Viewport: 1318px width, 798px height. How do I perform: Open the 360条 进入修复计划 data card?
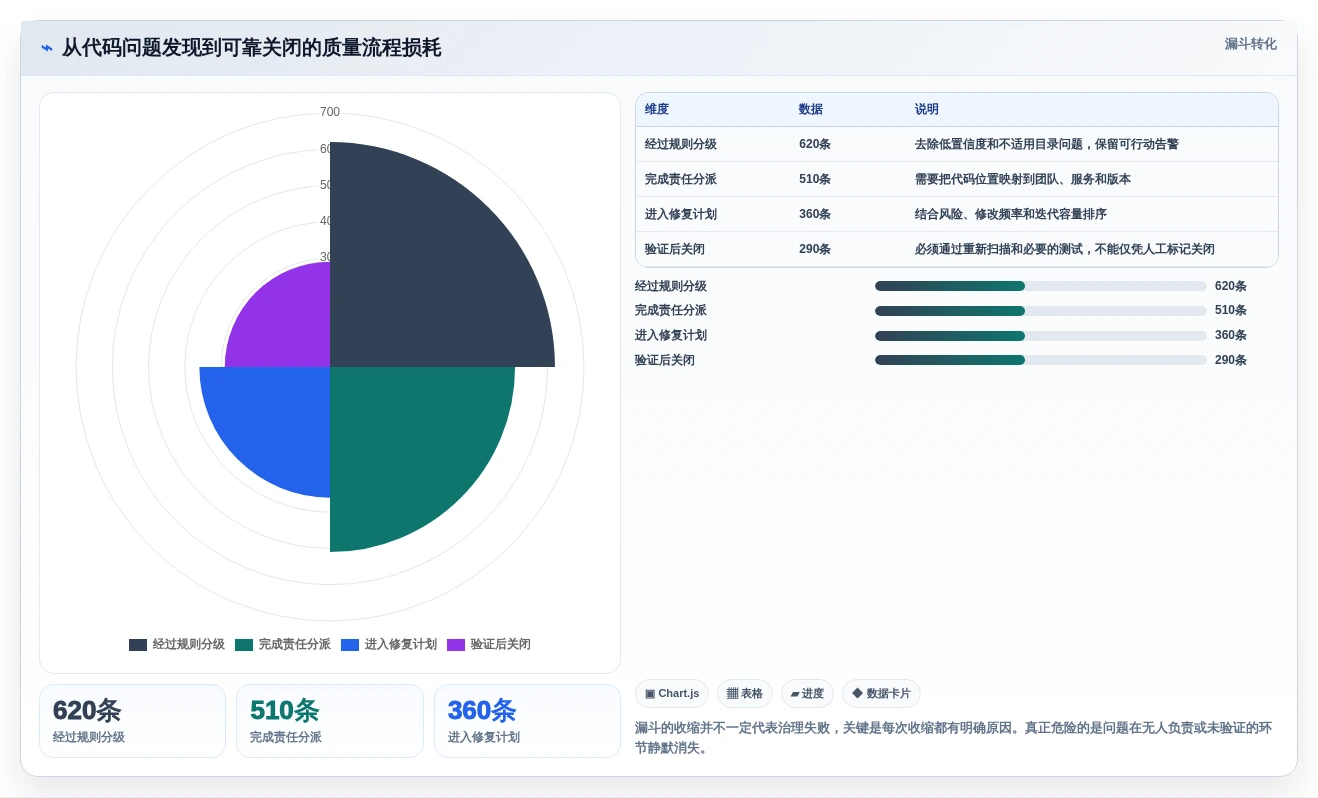(527, 721)
